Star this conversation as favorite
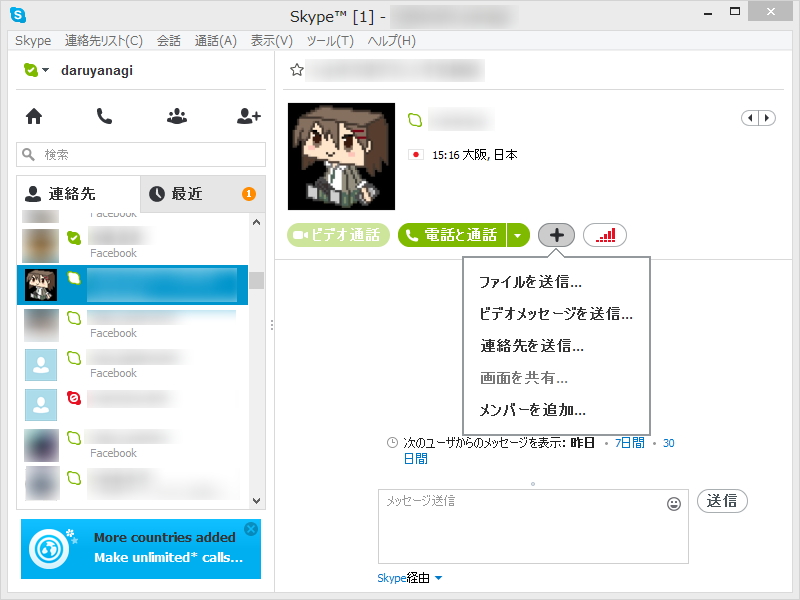 pos(296,70)
